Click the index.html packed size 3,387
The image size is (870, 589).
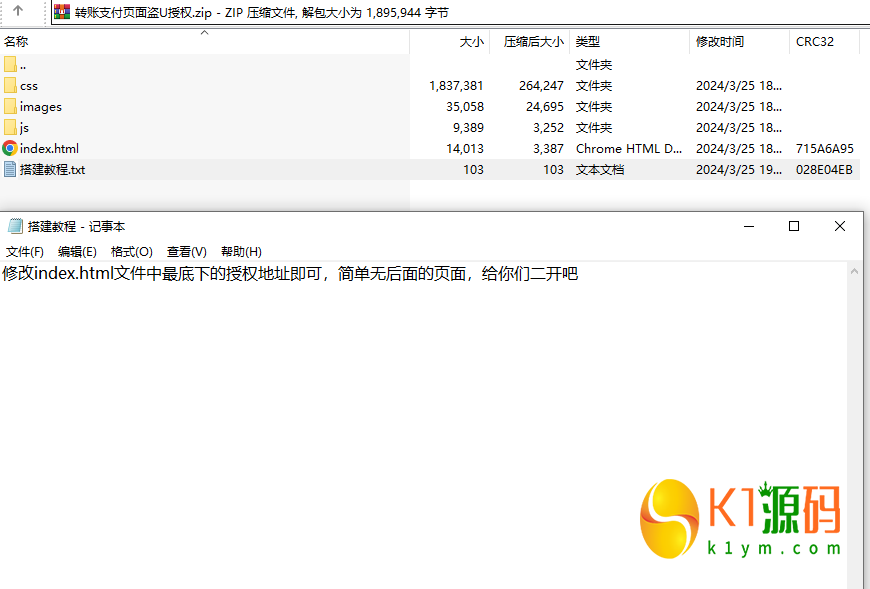548,149
